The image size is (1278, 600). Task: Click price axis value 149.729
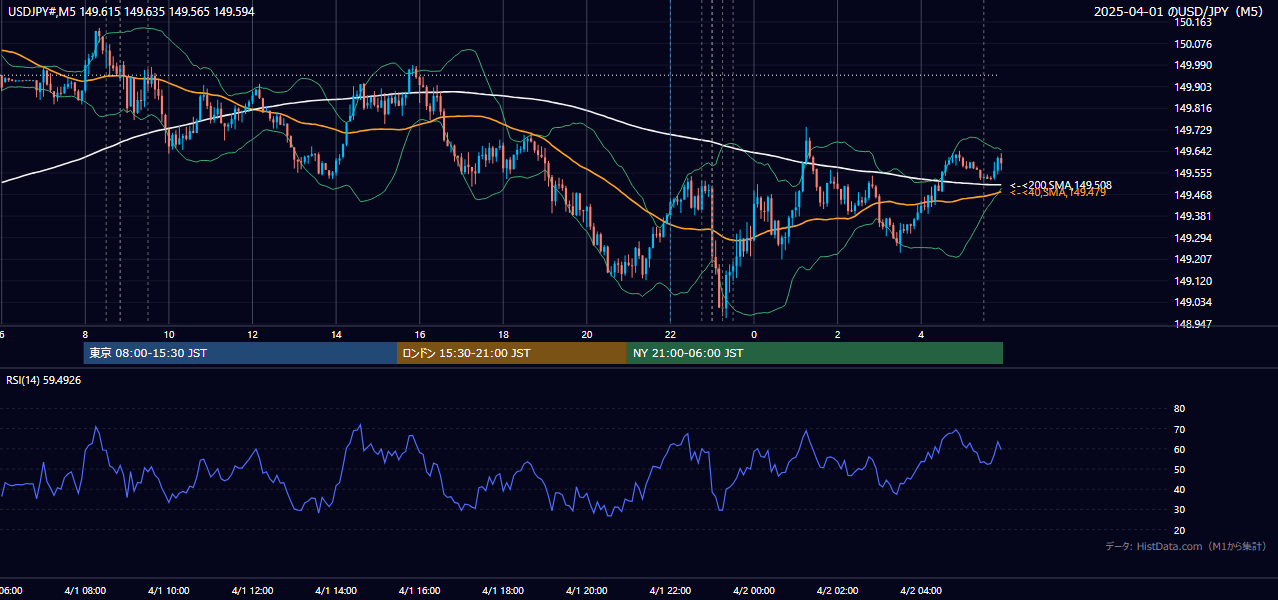(x=1193, y=130)
